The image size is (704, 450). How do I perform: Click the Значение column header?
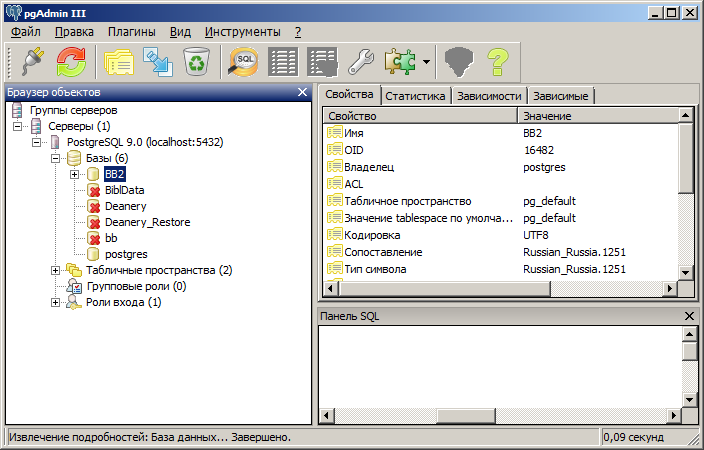click(598, 116)
